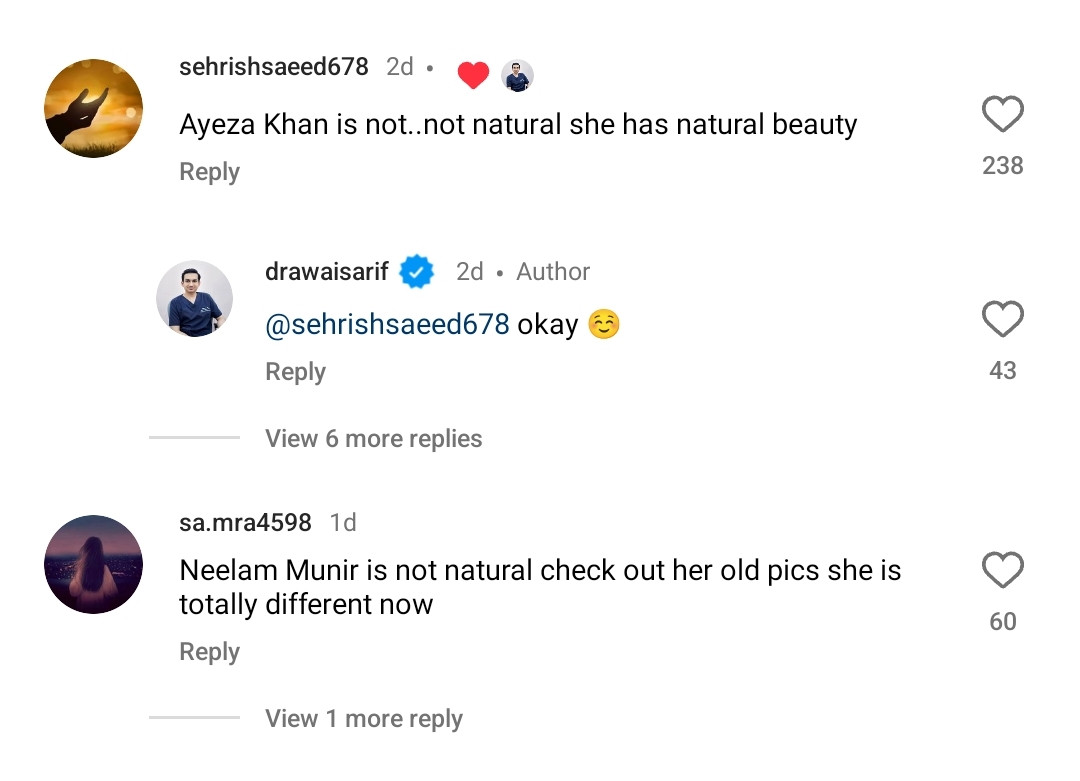
Task: Open the drawaisarif username link
Action: (x=326, y=272)
